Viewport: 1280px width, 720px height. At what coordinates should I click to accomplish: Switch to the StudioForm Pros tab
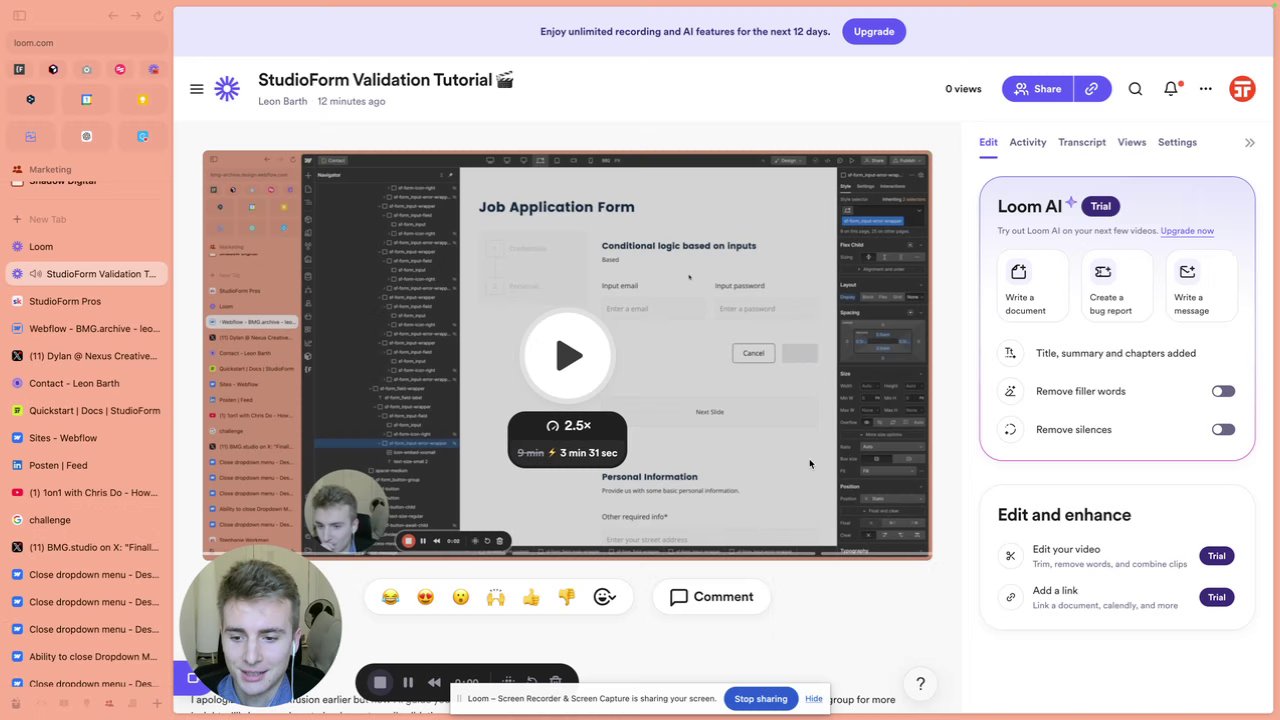pyautogui.click(x=87, y=301)
